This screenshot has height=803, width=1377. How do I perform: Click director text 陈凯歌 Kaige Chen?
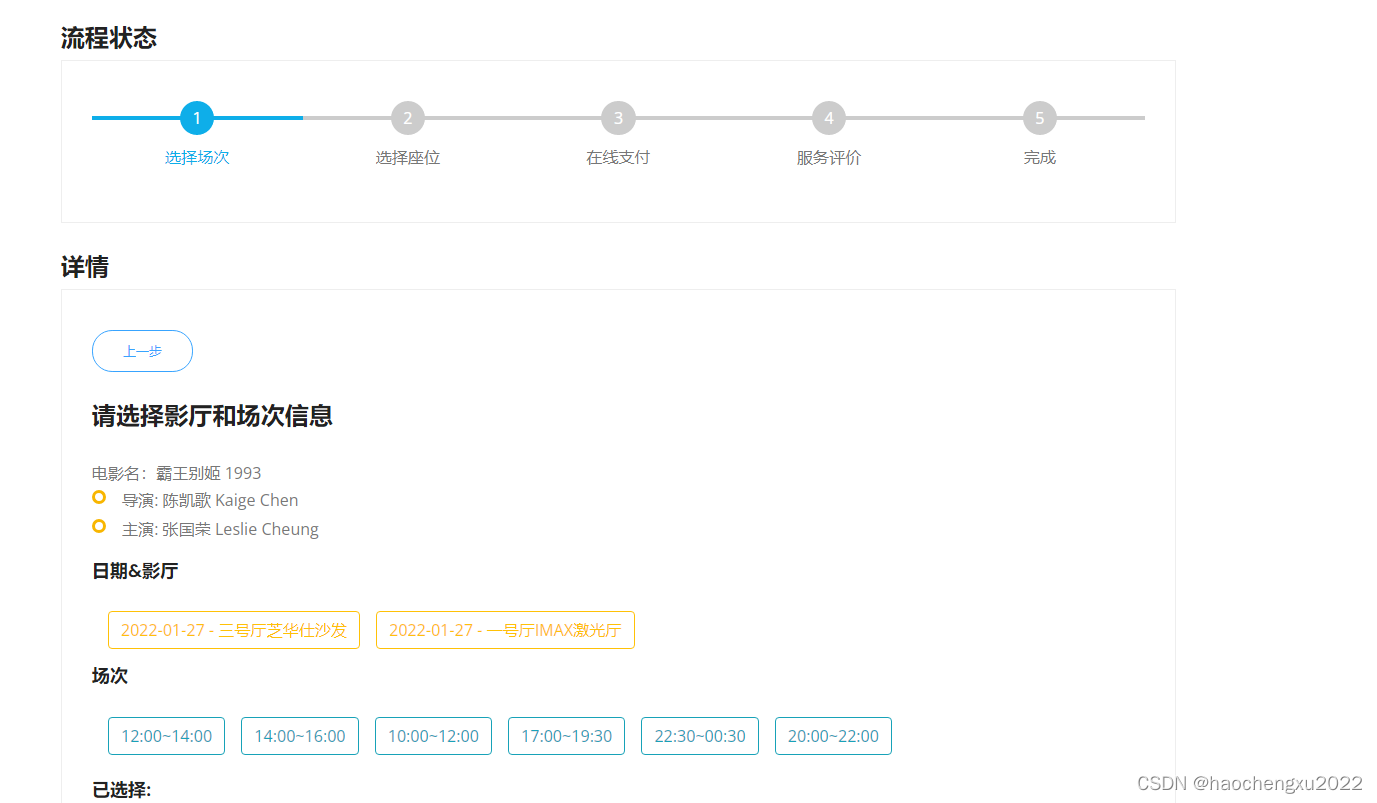pyautogui.click(x=230, y=500)
